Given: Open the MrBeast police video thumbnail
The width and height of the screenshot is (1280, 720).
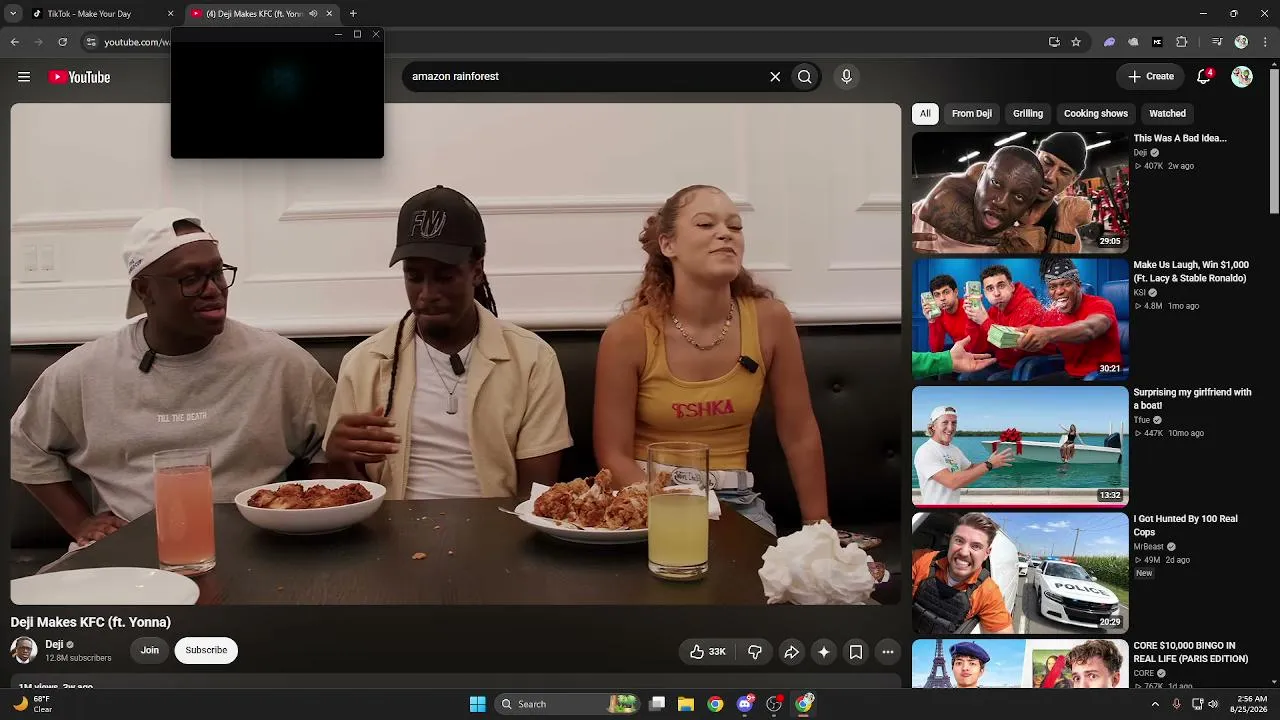Looking at the screenshot, I should click(x=1020, y=572).
